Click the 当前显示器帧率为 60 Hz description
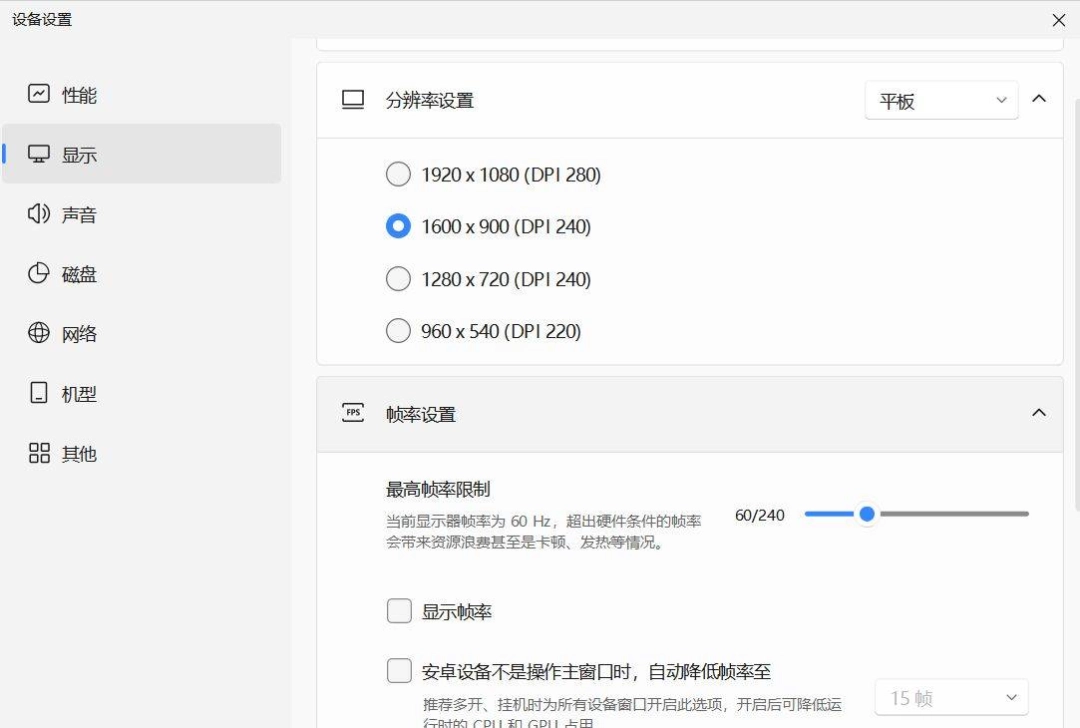The width and height of the screenshot is (1080, 728). (543, 532)
